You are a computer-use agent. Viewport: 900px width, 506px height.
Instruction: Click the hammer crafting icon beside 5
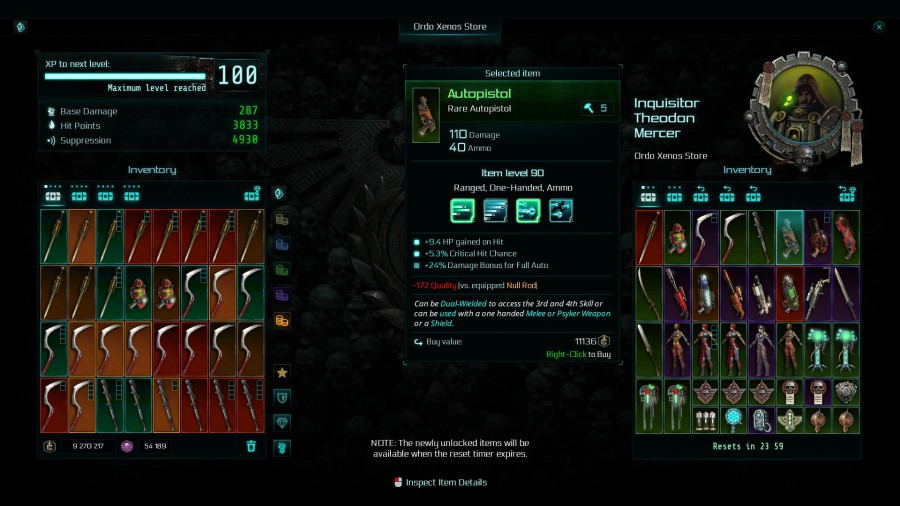[589, 108]
